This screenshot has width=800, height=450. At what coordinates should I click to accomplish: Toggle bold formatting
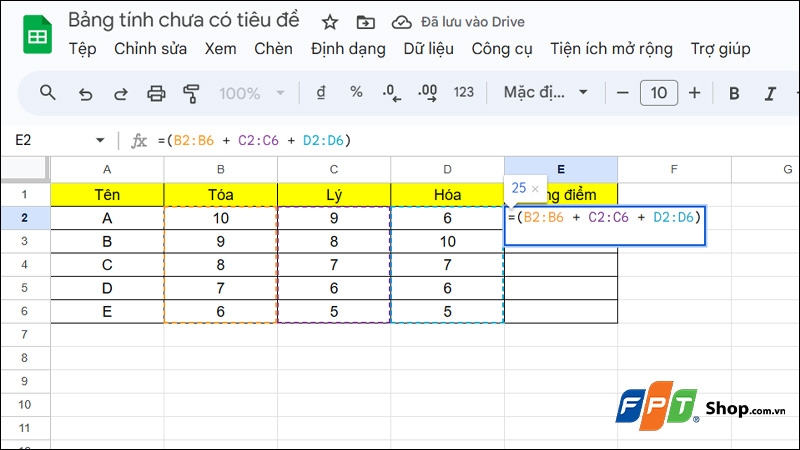tap(734, 93)
